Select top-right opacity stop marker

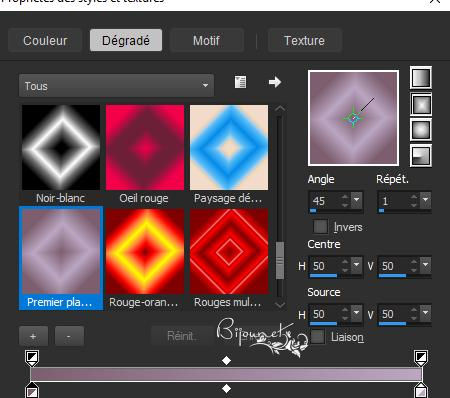click(x=421, y=358)
